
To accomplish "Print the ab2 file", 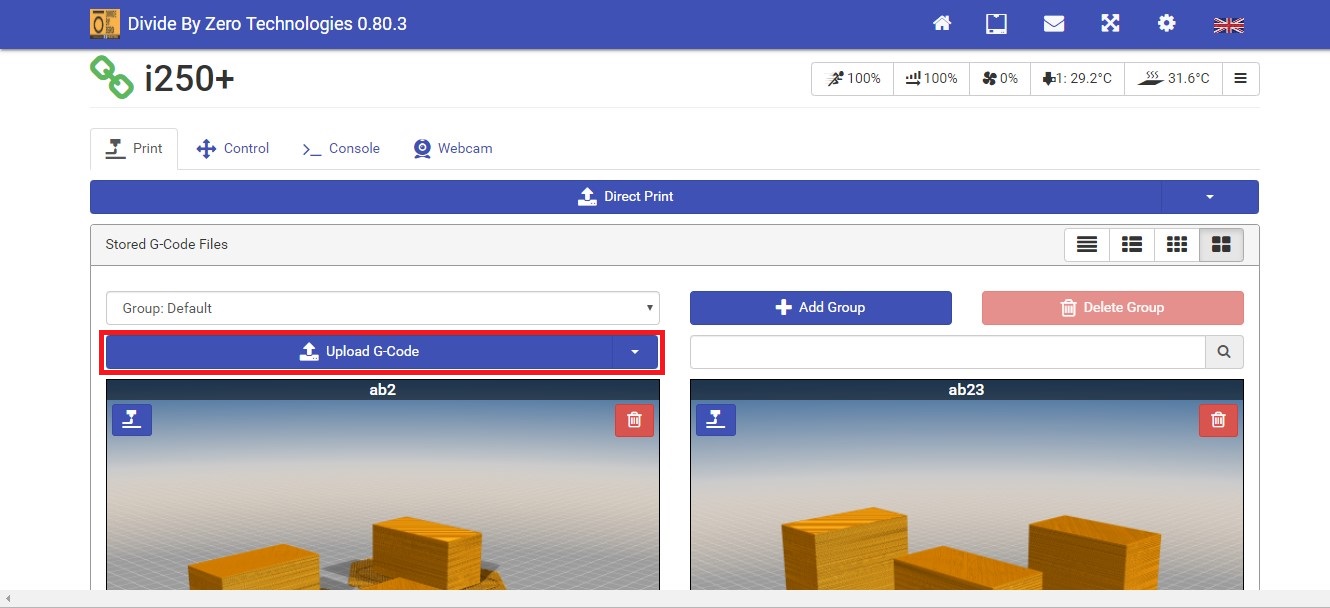I will (132, 420).
